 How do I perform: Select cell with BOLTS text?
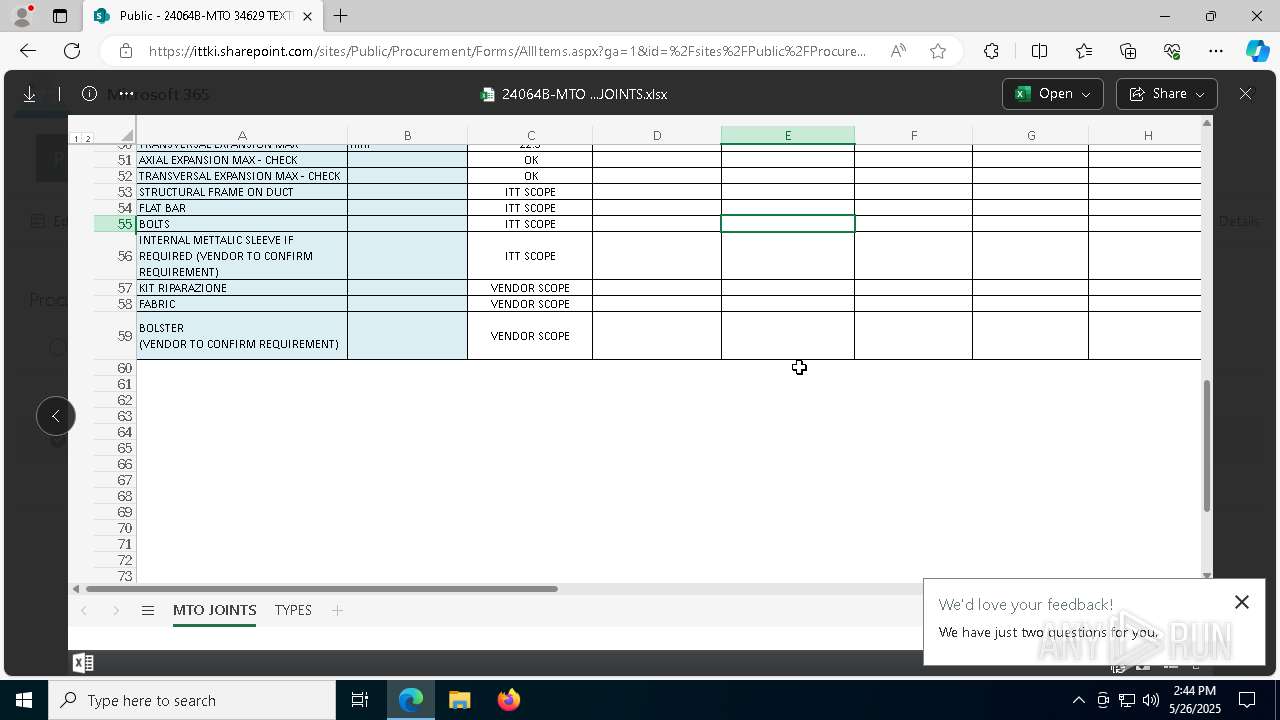(242, 224)
